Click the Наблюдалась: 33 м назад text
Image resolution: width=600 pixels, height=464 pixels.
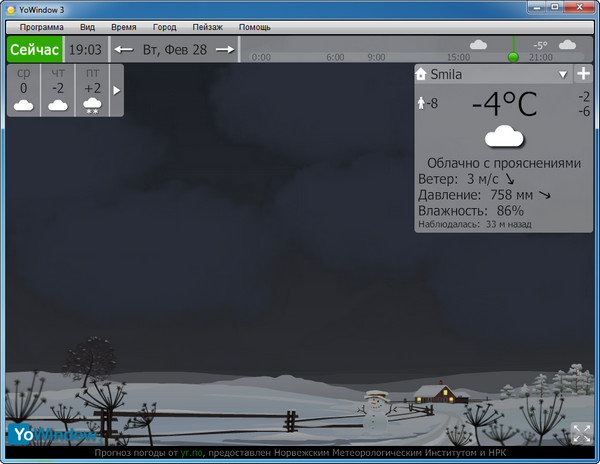point(474,224)
